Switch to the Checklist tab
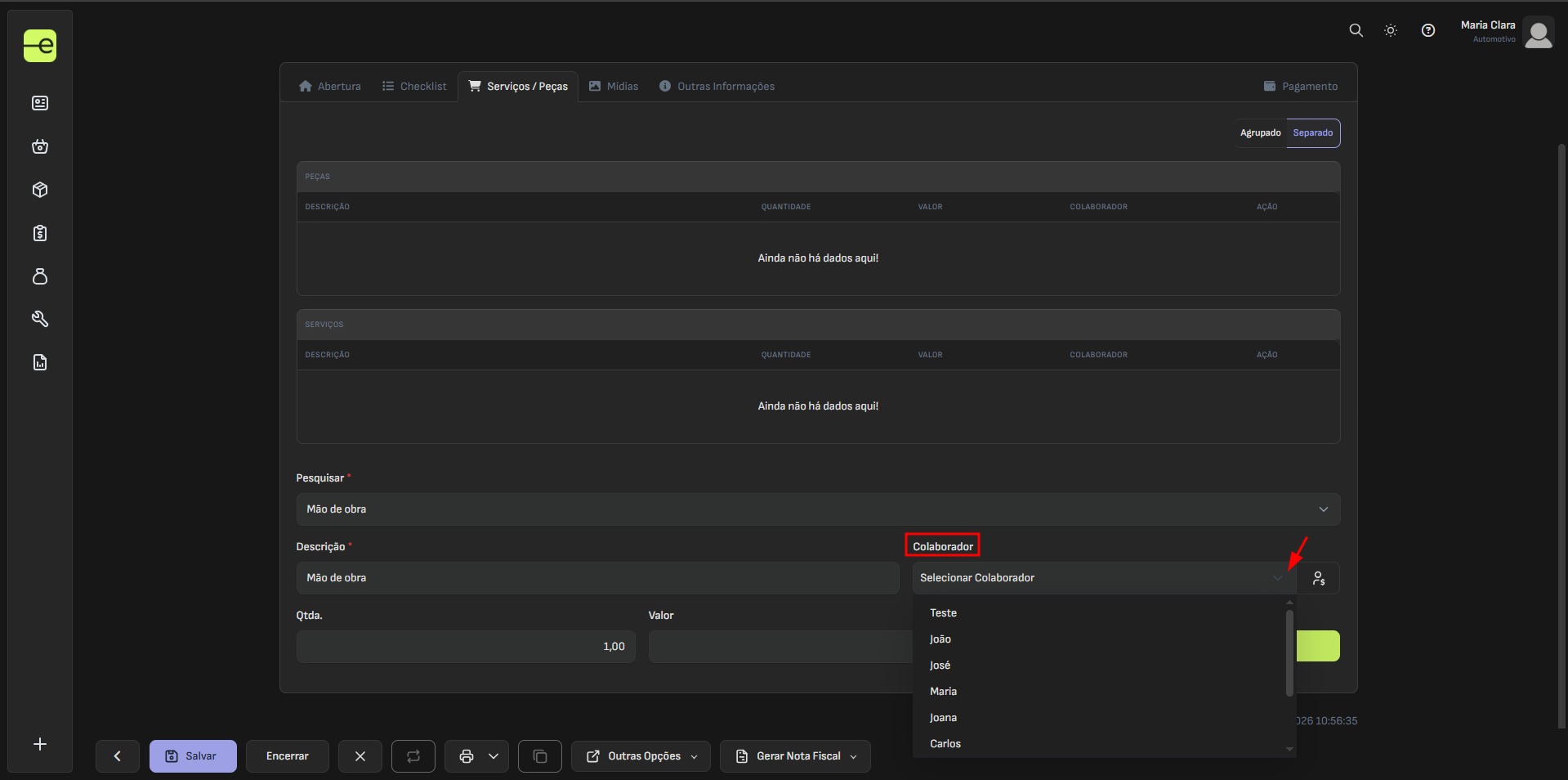1568x780 pixels. point(414,87)
